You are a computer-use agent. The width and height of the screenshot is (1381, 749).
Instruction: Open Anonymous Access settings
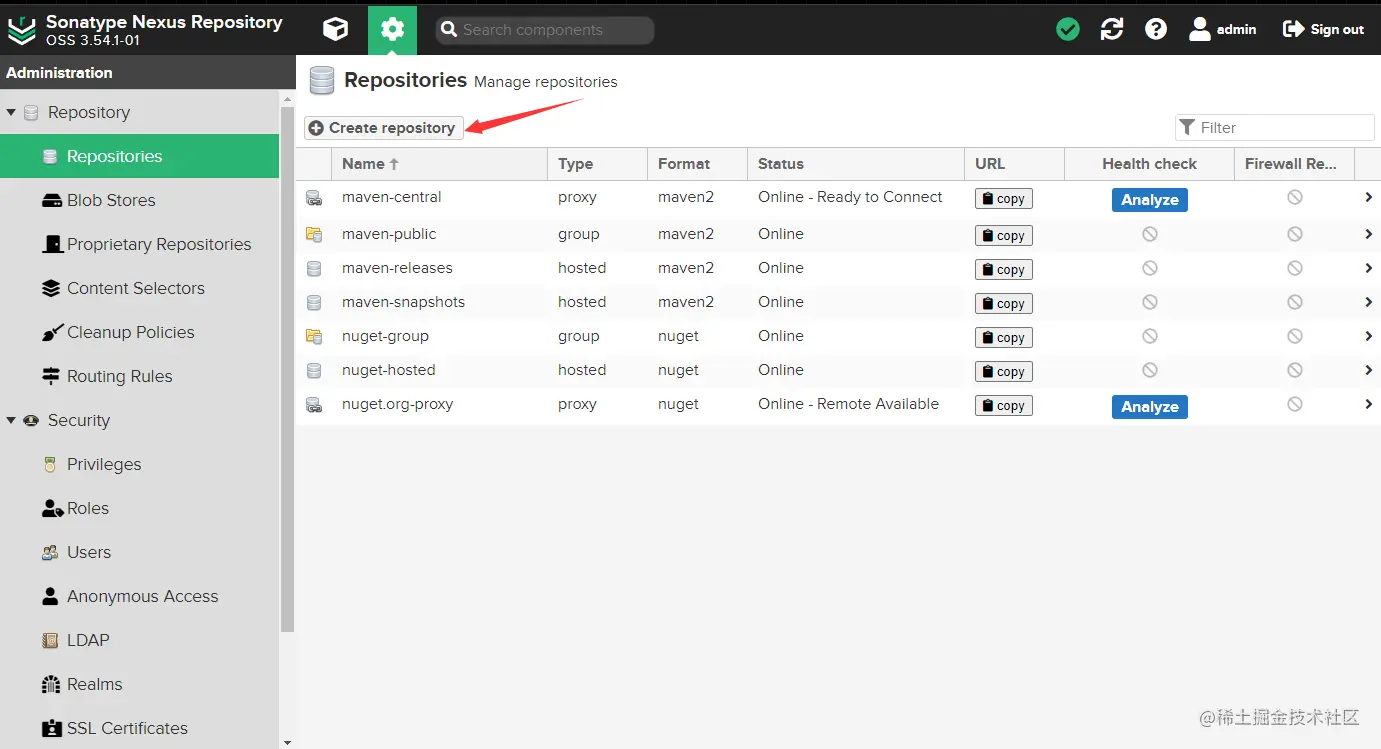pyautogui.click(x=140, y=596)
